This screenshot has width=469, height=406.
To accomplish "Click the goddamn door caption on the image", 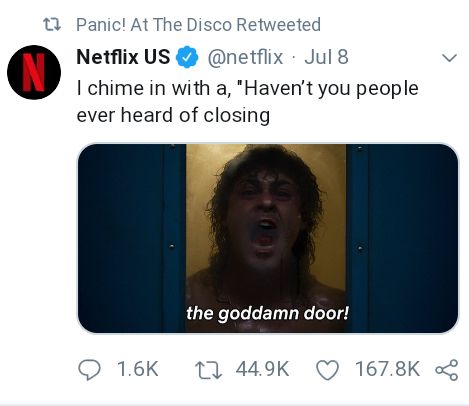I will [267, 313].
